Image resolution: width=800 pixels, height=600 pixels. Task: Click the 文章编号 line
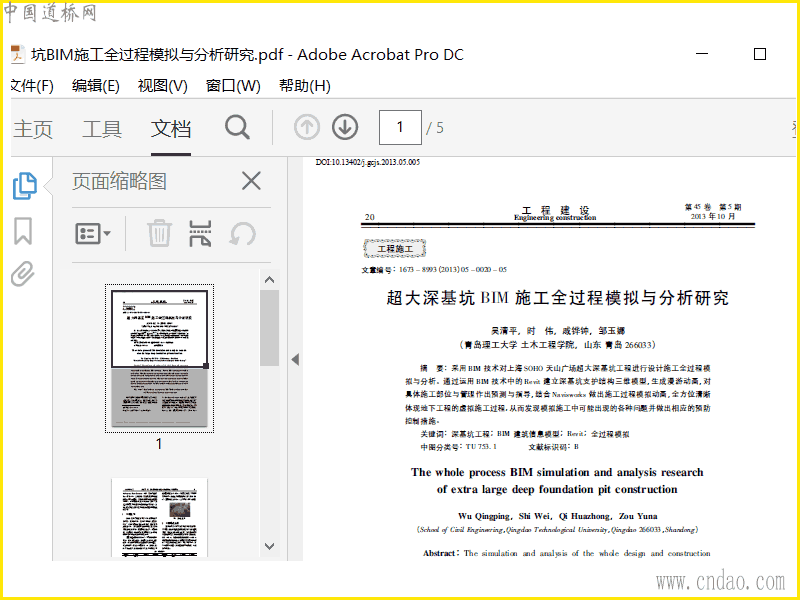click(x=434, y=269)
